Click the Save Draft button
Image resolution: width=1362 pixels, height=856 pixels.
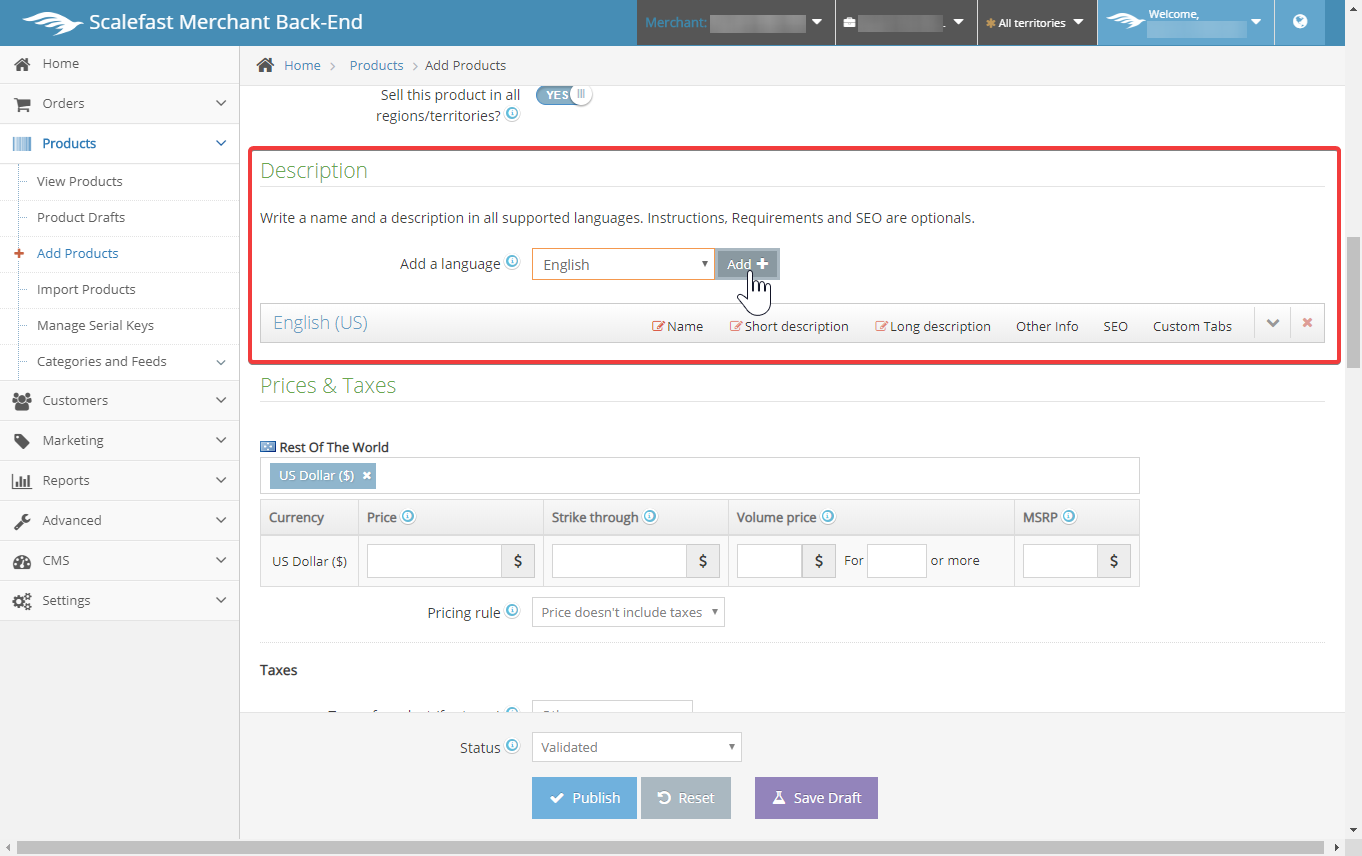[816, 798]
